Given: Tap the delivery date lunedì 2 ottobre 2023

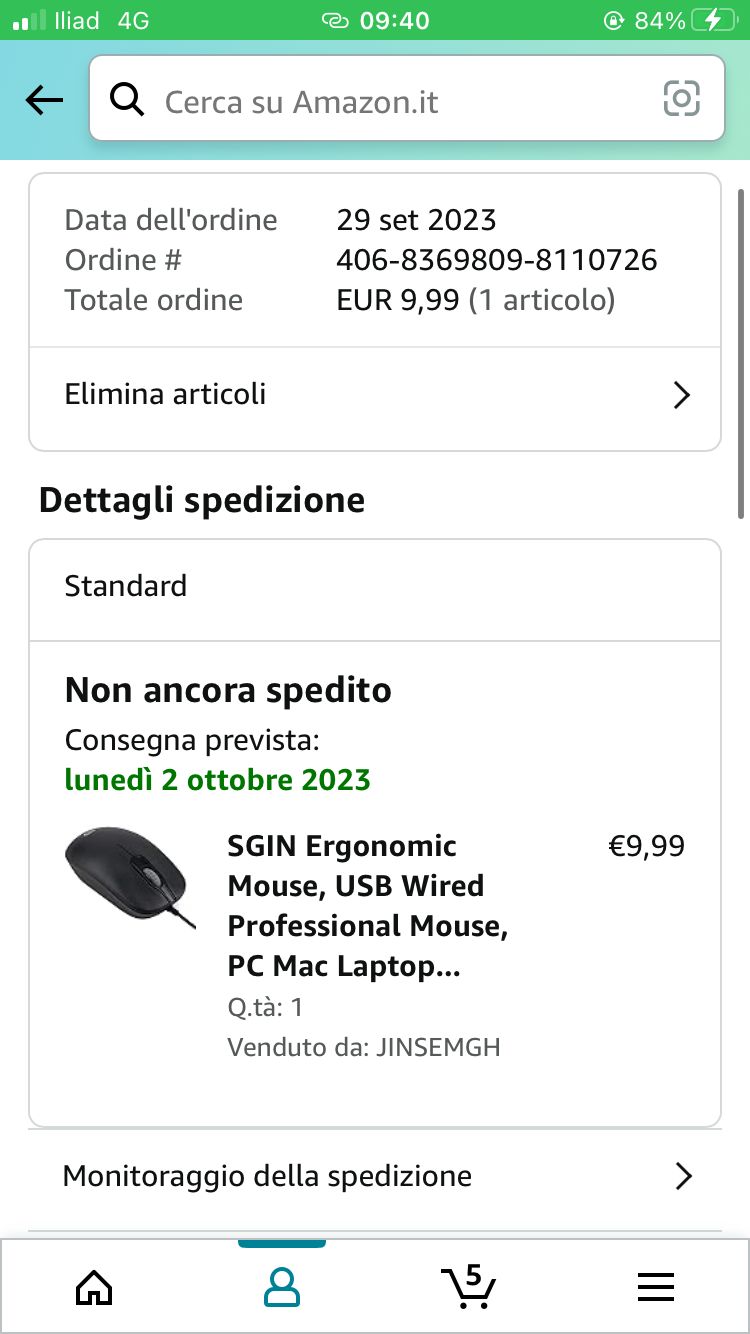Looking at the screenshot, I should [218, 780].
